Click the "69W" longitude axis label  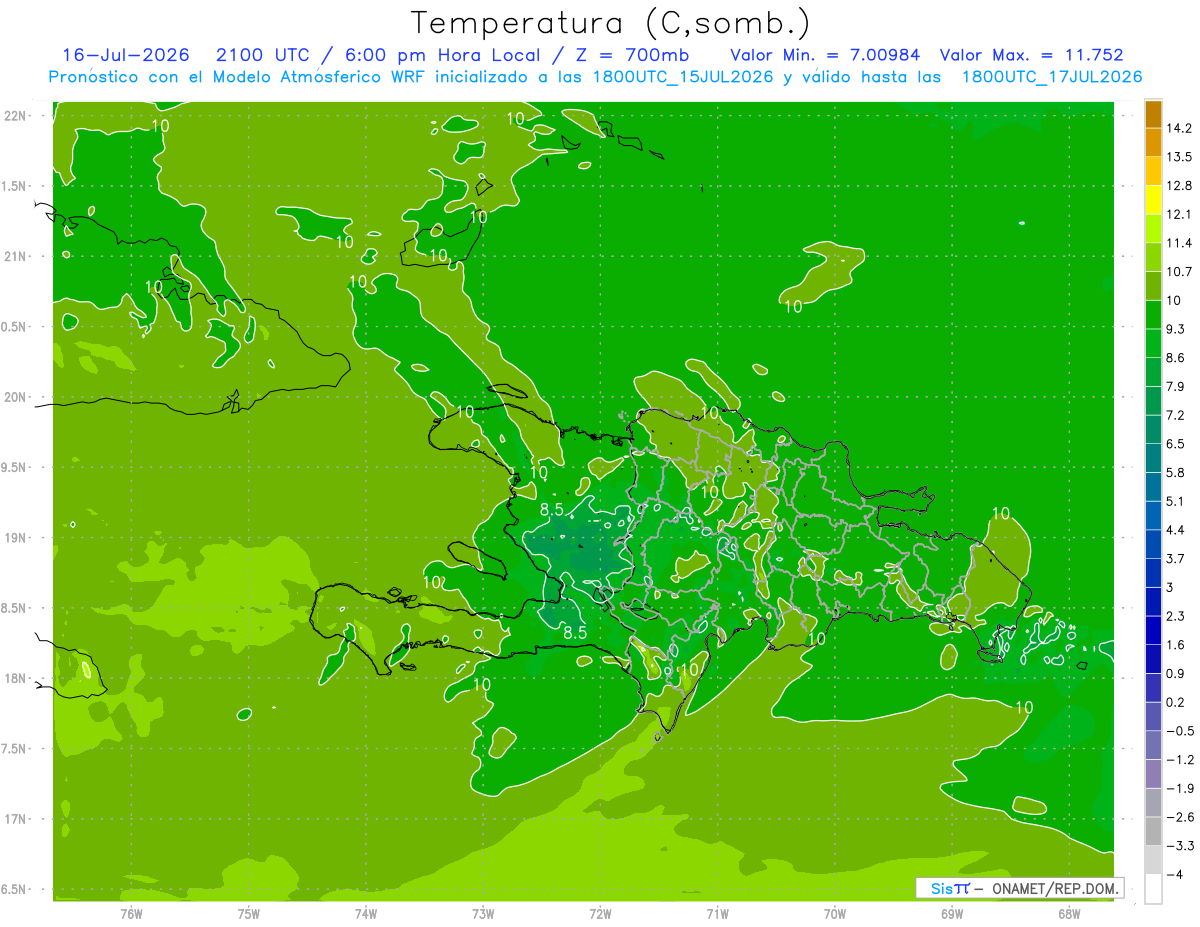pyautogui.click(x=952, y=914)
